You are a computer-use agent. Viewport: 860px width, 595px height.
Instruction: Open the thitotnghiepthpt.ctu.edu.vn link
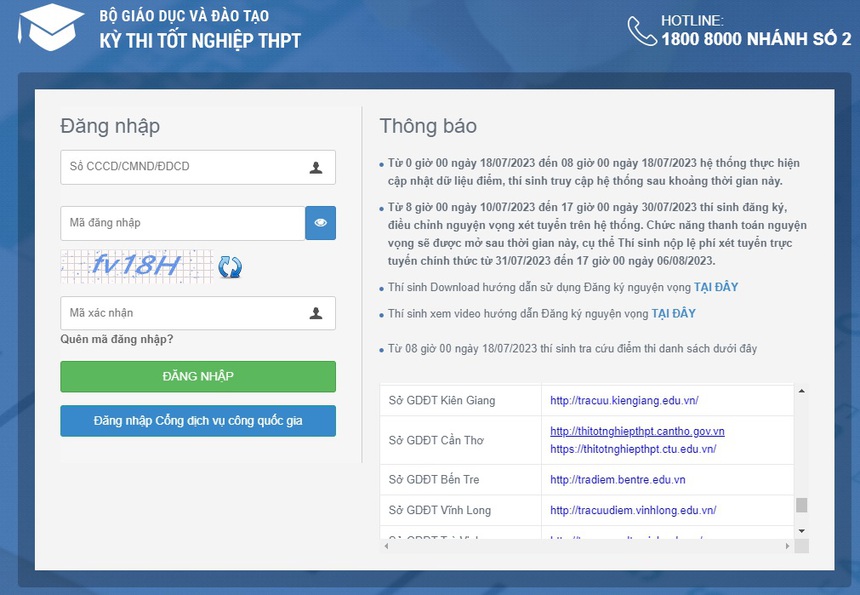(x=633, y=448)
